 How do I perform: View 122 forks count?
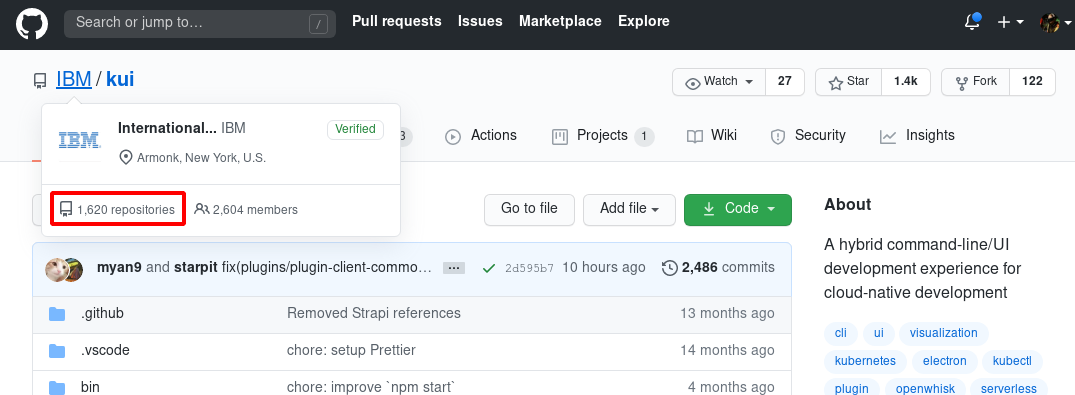tap(1032, 82)
